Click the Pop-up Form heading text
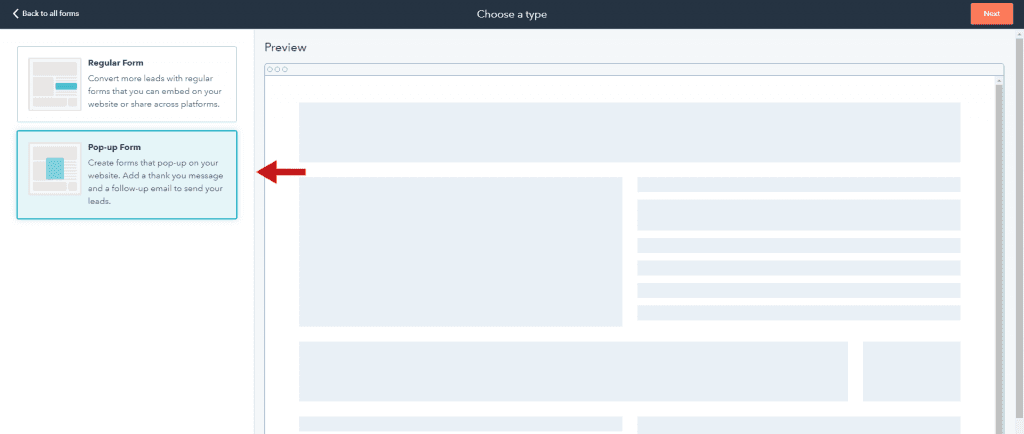Screen dimensions: 1024x434 coord(114,147)
